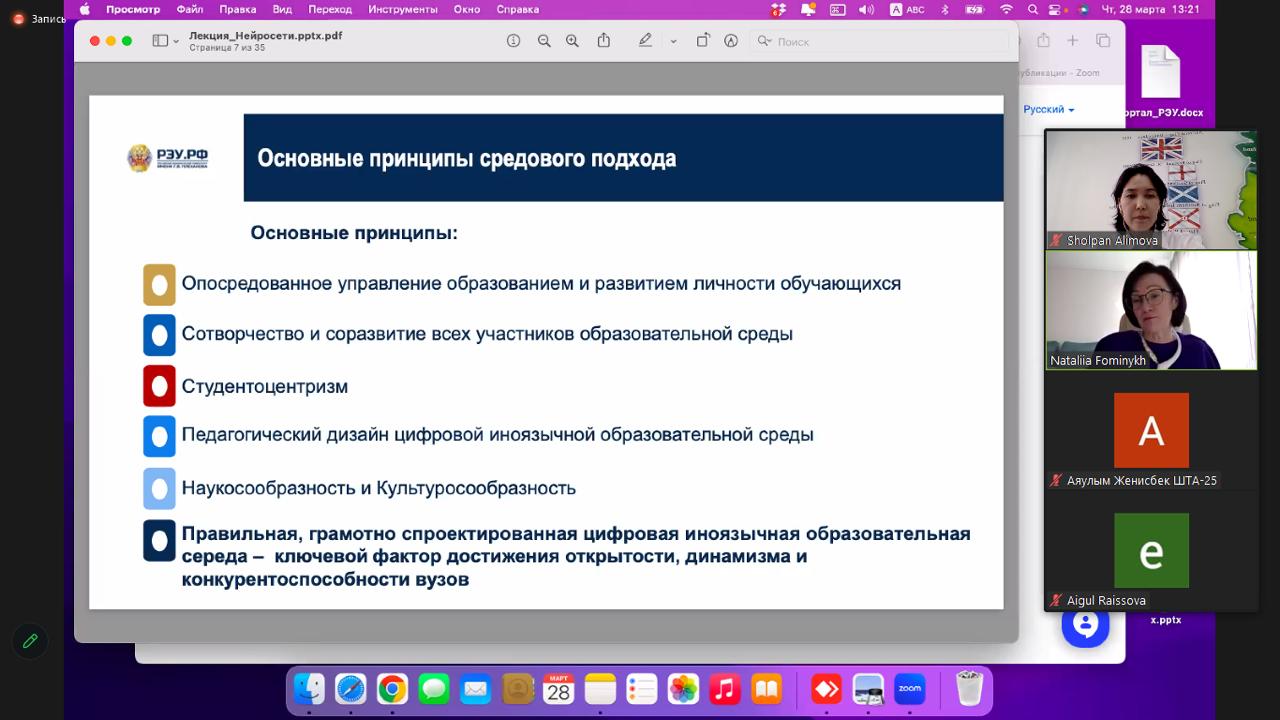Launch Safari from the Dock
This screenshot has height=720, width=1280.
[351, 689]
